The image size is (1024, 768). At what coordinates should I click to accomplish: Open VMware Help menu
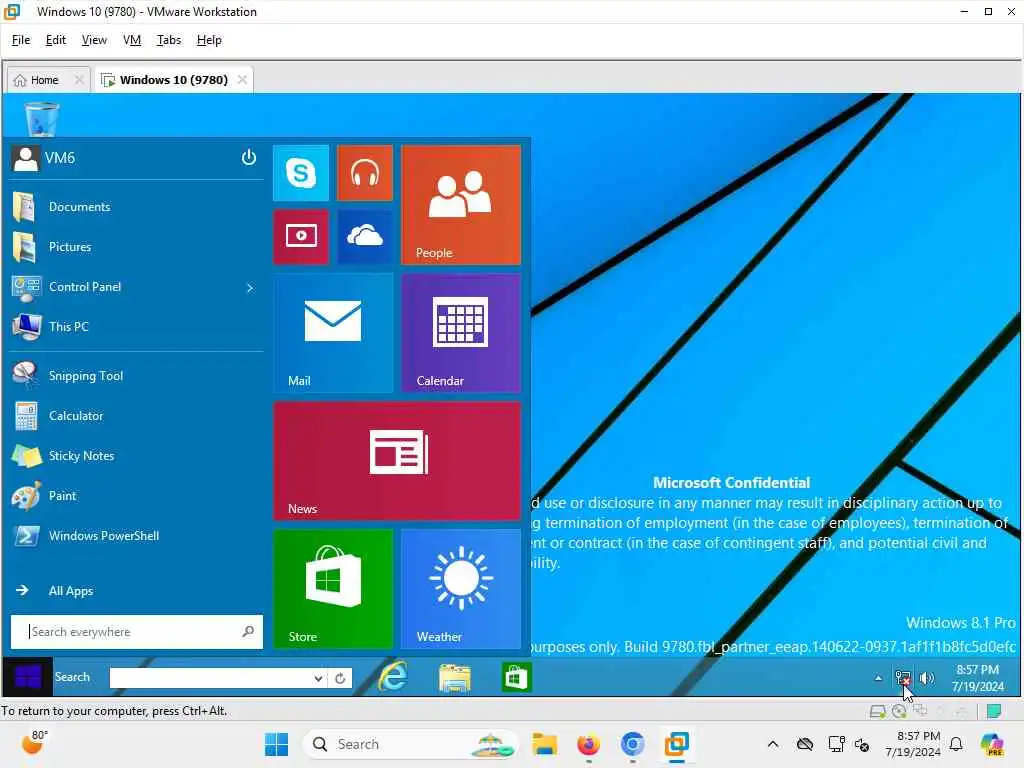[209, 40]
